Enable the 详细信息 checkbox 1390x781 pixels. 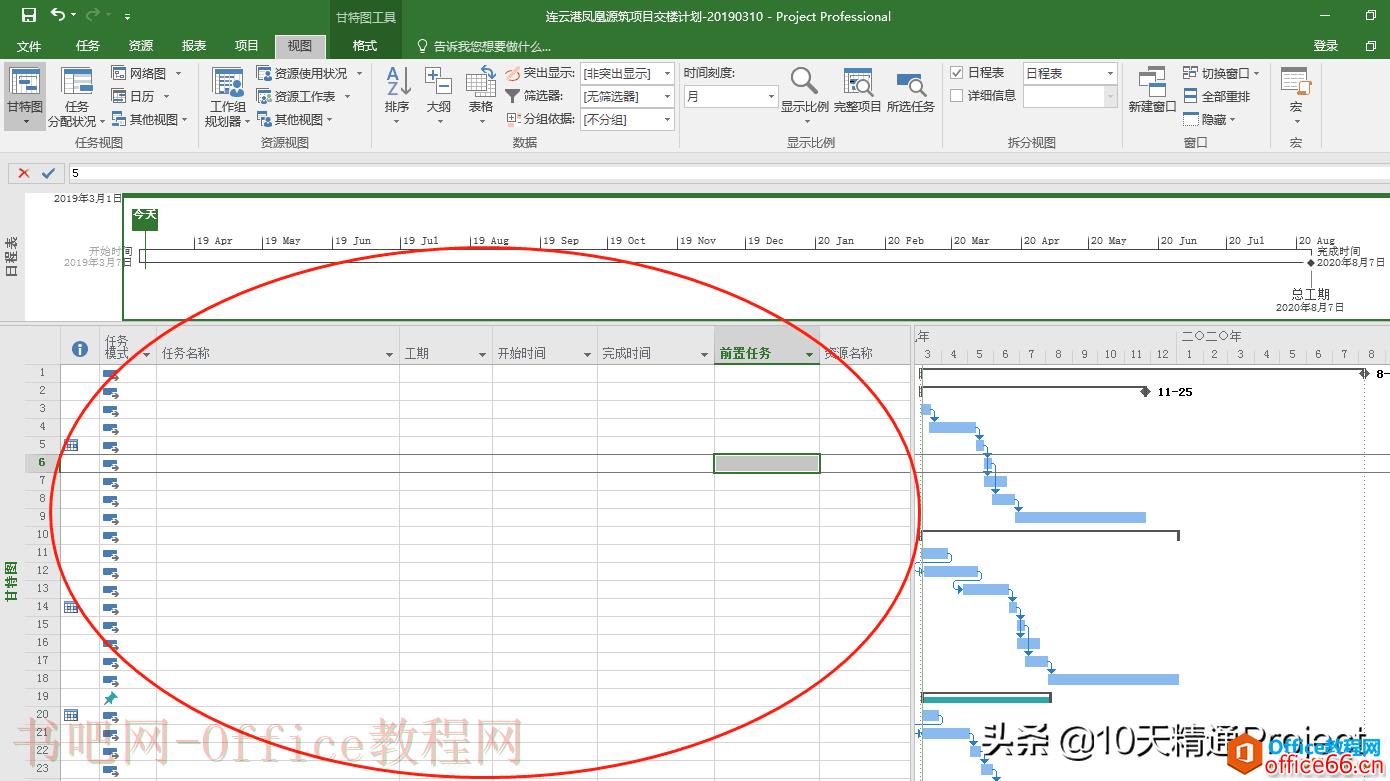coord(957,96)
